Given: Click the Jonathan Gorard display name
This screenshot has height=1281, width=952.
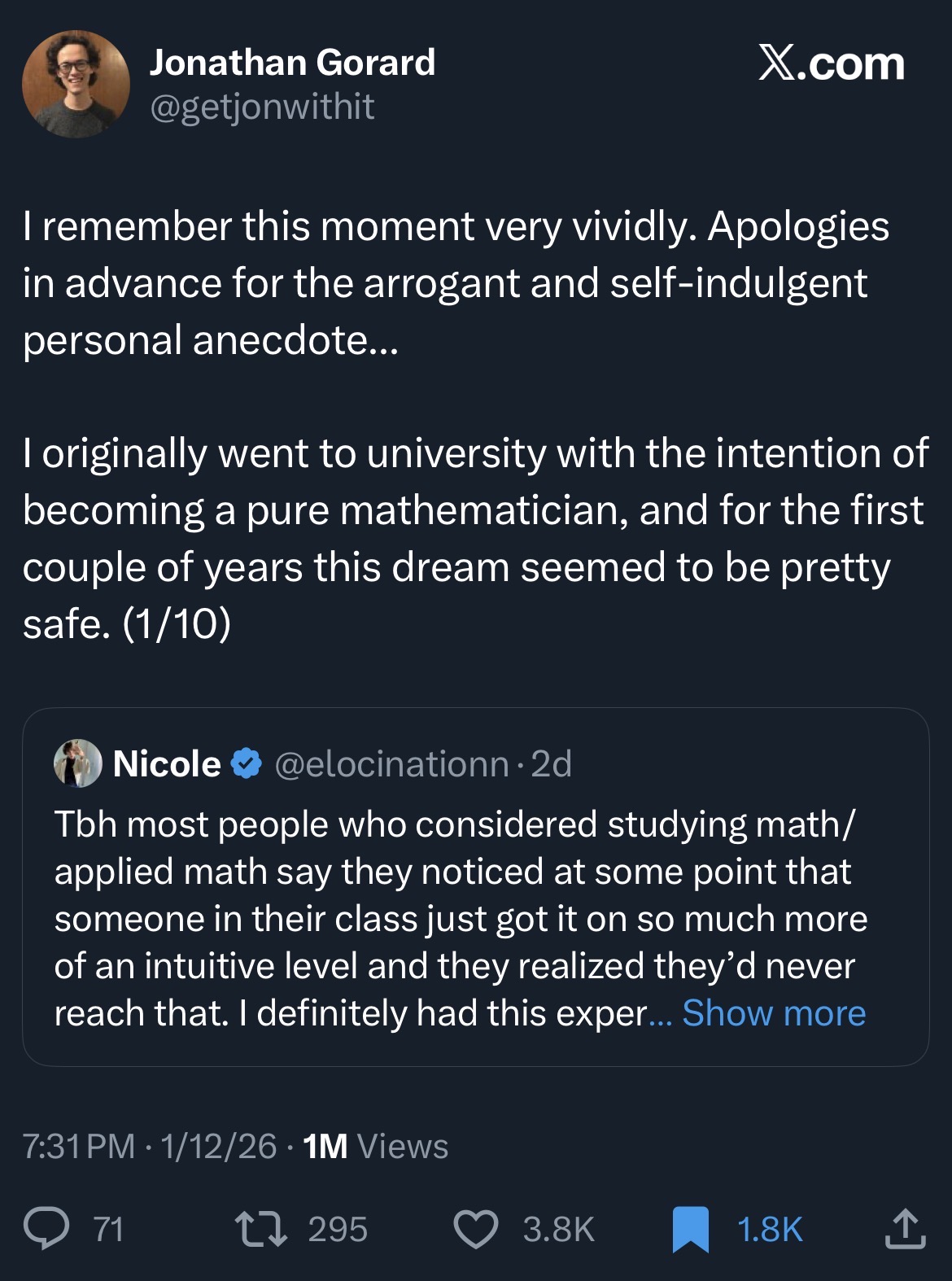Looking at the screenshot, I should pyautogui.click(x=292, y=63).
